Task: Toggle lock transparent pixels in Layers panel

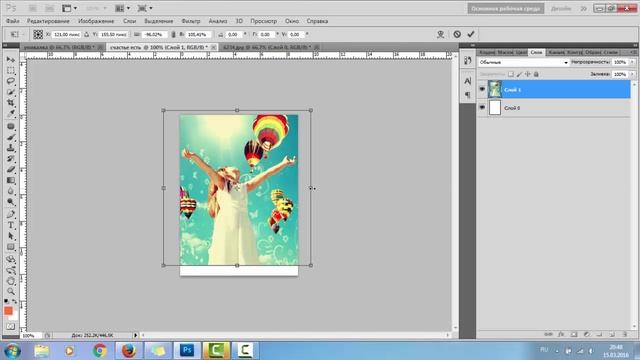Action: click(511, 74)
